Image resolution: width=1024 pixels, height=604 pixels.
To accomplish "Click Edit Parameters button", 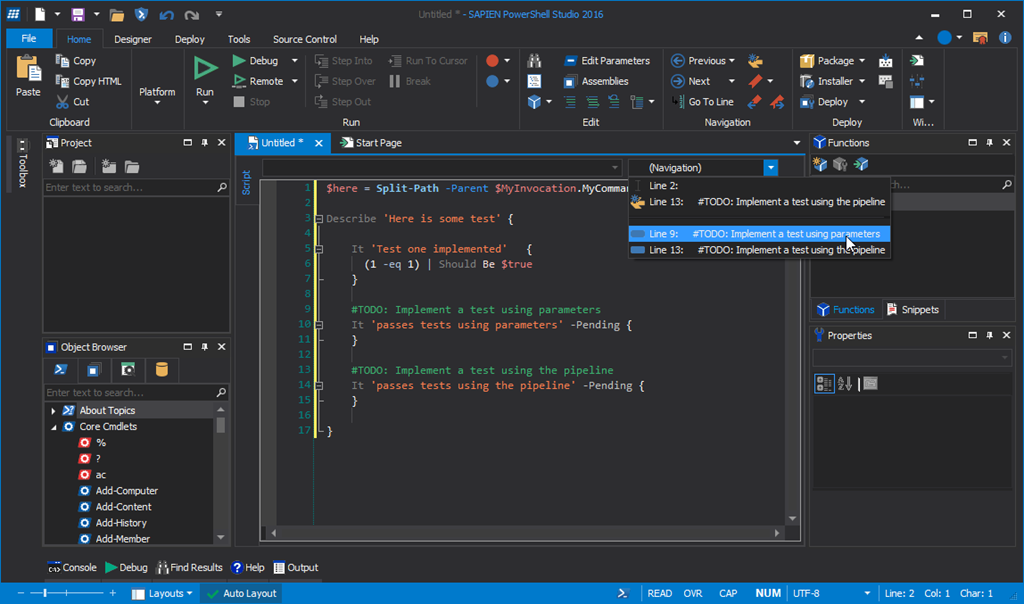I will pyautogui.click(x=607, y=61).
